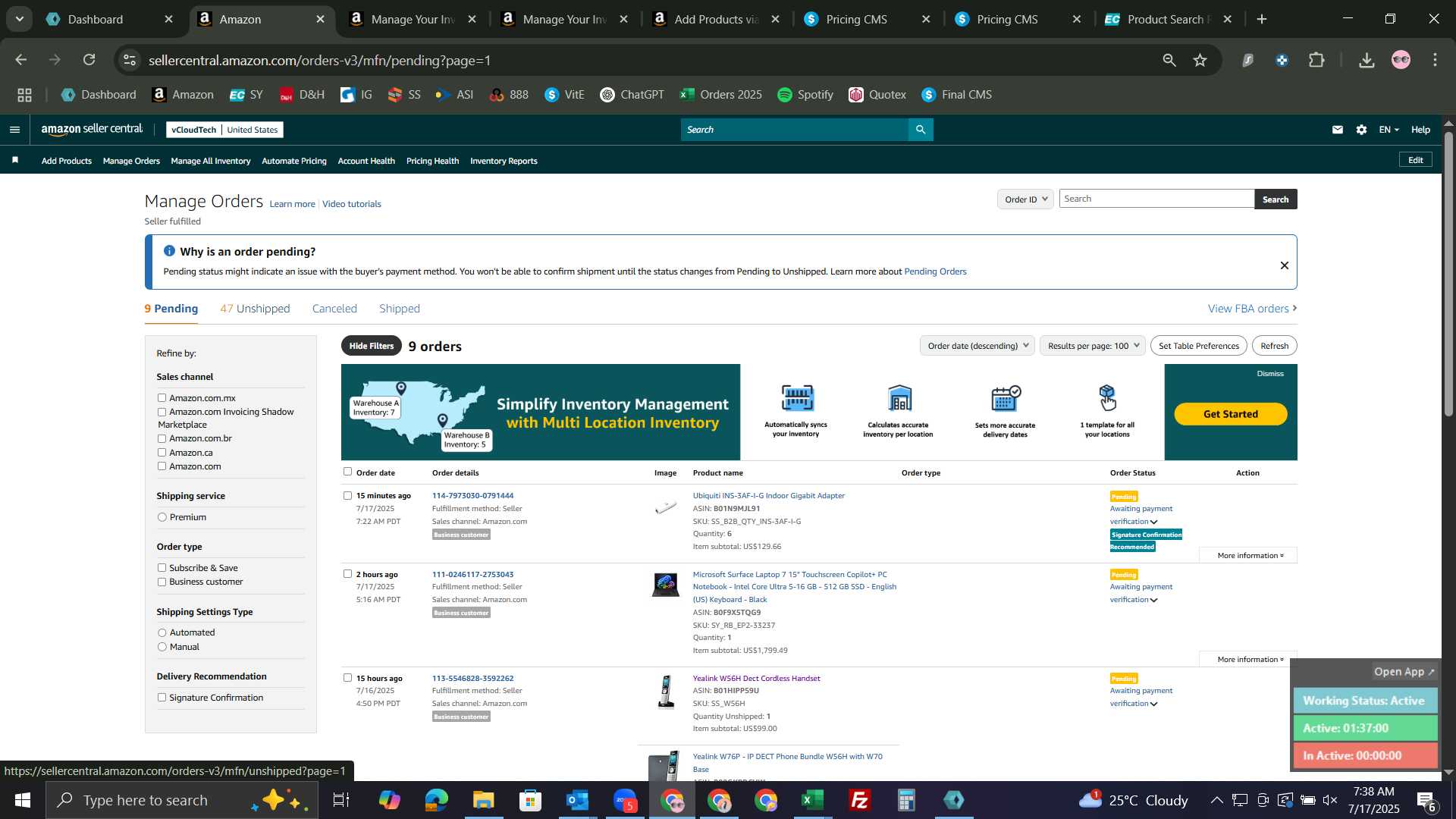The image size is (1456, 819).
Task: Open the browser extensions puzzle icon
Action: [x=1317, y=60]
